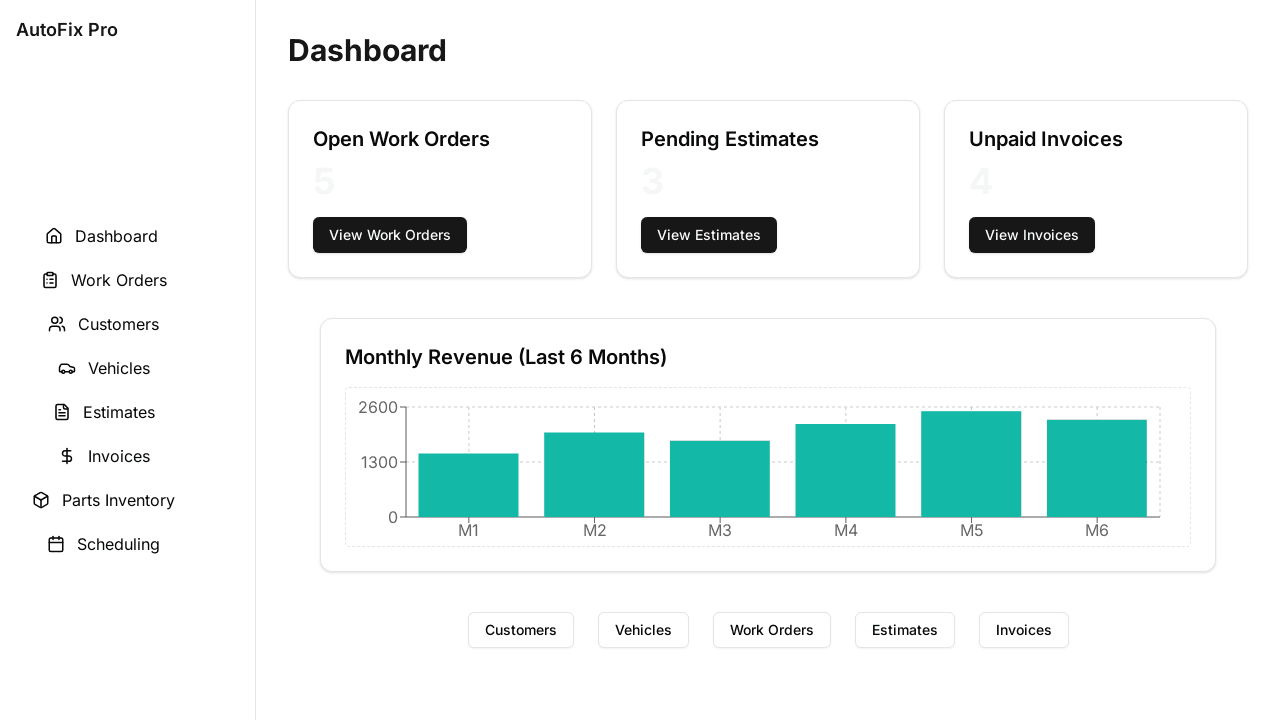Click the View Estimates button

pyautogui.click(x=709, y=235)
